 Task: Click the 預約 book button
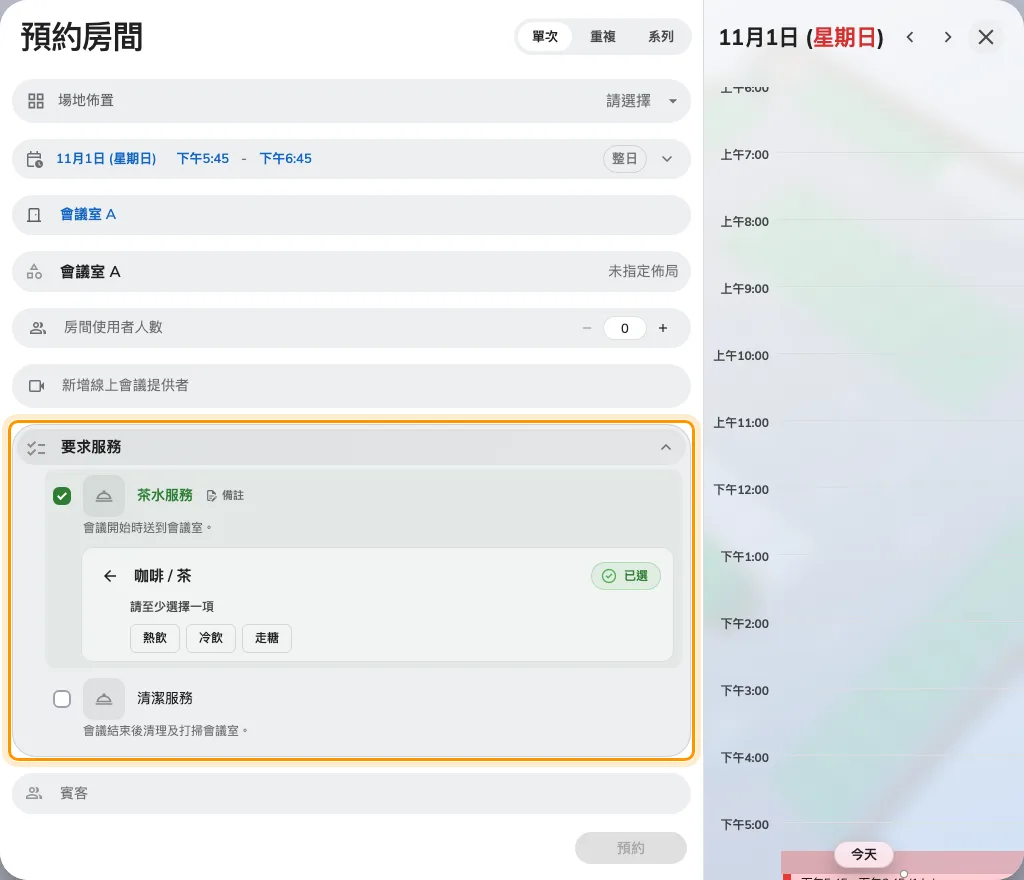click(x=631, y=848)
